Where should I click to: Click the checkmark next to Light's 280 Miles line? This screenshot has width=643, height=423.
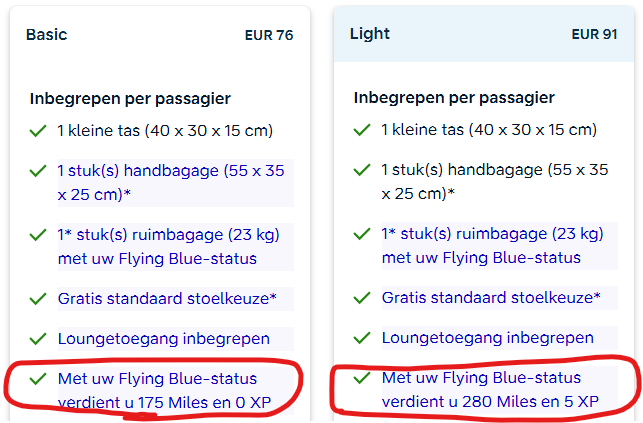(363, 379)
